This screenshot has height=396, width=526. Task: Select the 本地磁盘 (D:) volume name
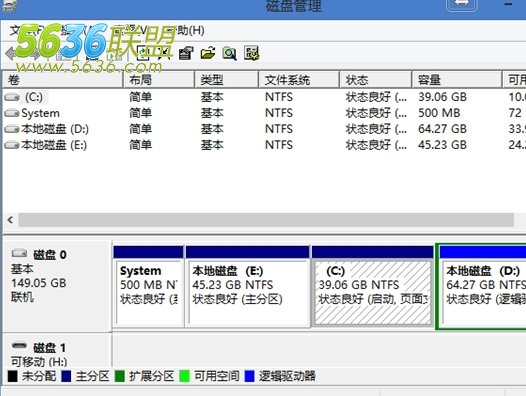pos(55,129)
